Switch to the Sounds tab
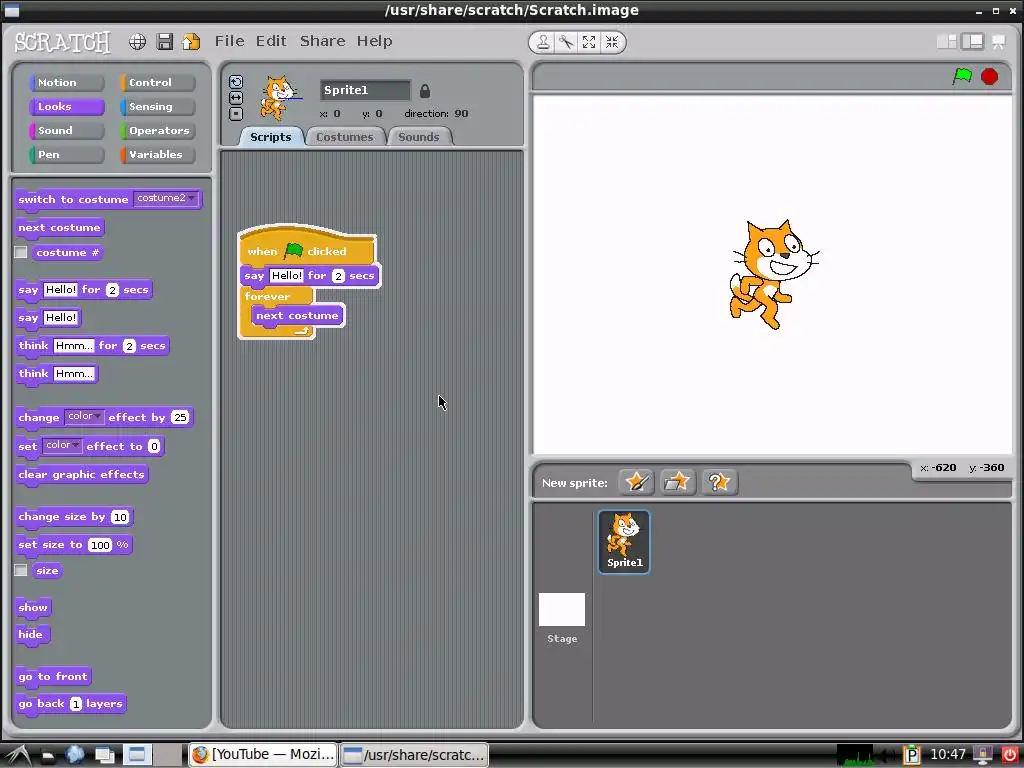This screenshot has width=1024, height=768. 419,136
